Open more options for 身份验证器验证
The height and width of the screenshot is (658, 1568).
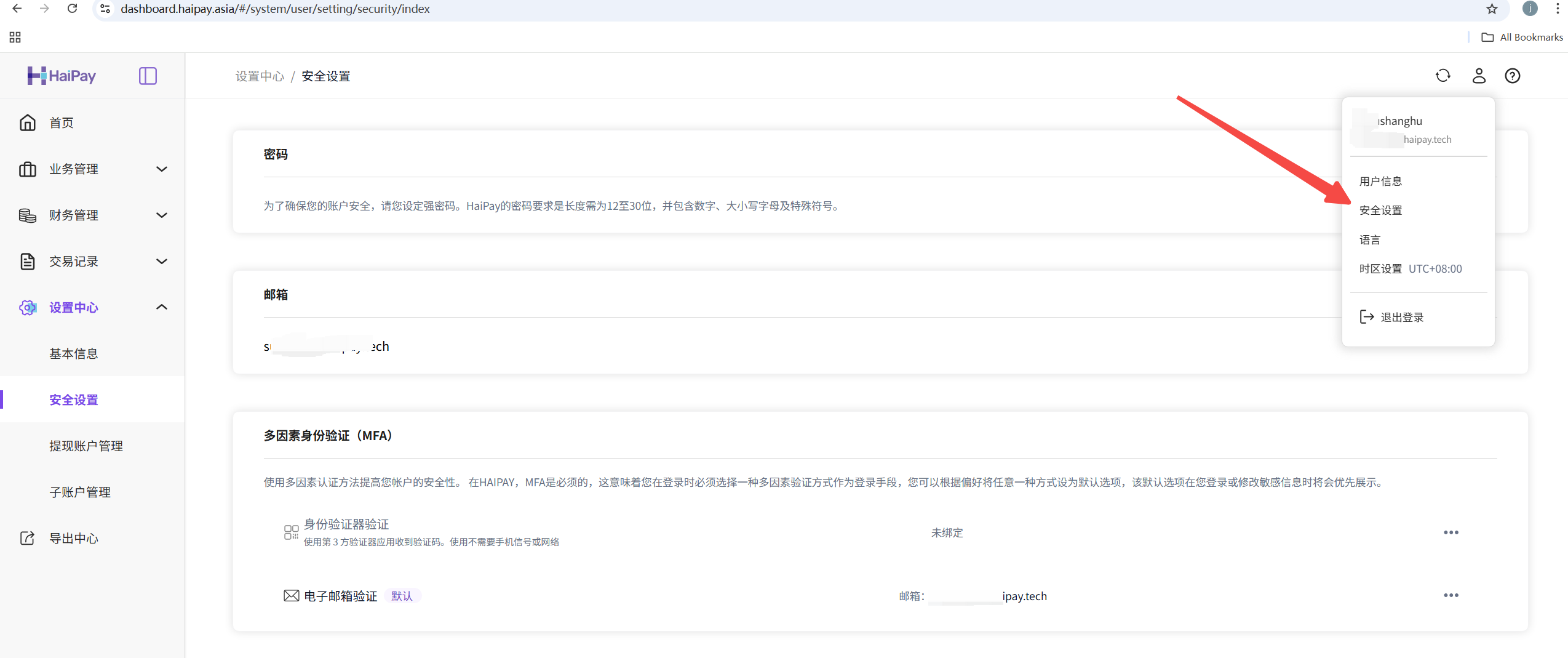[x=1451, y=532]
